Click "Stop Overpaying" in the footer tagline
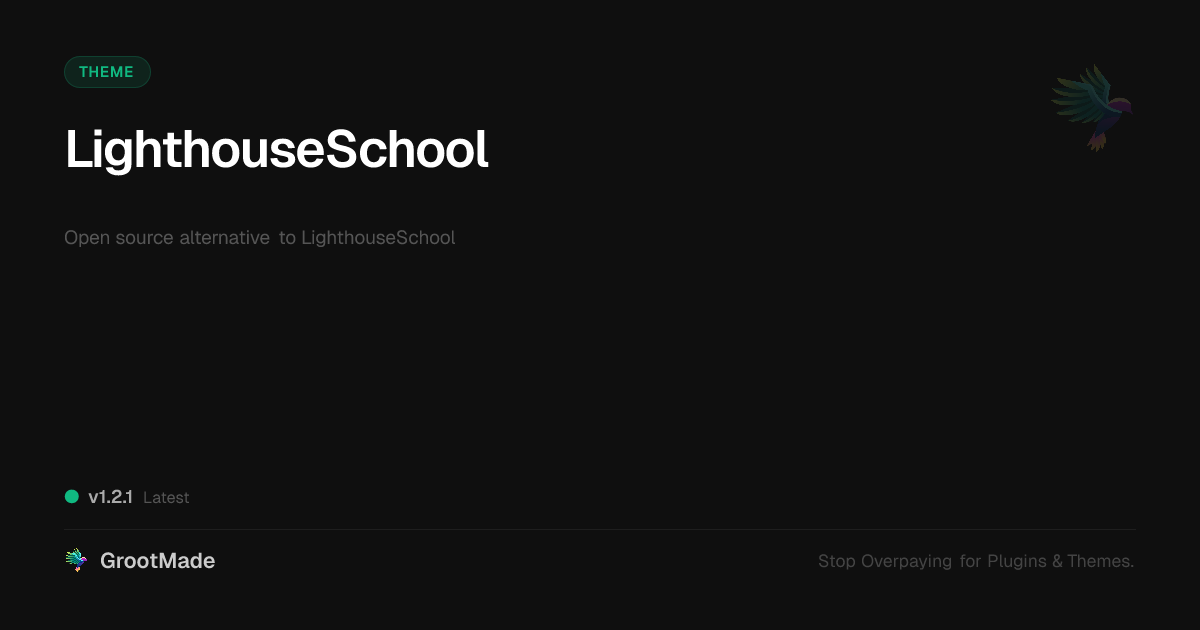This screenshot has width=1200, height=630. click(885, 561)
